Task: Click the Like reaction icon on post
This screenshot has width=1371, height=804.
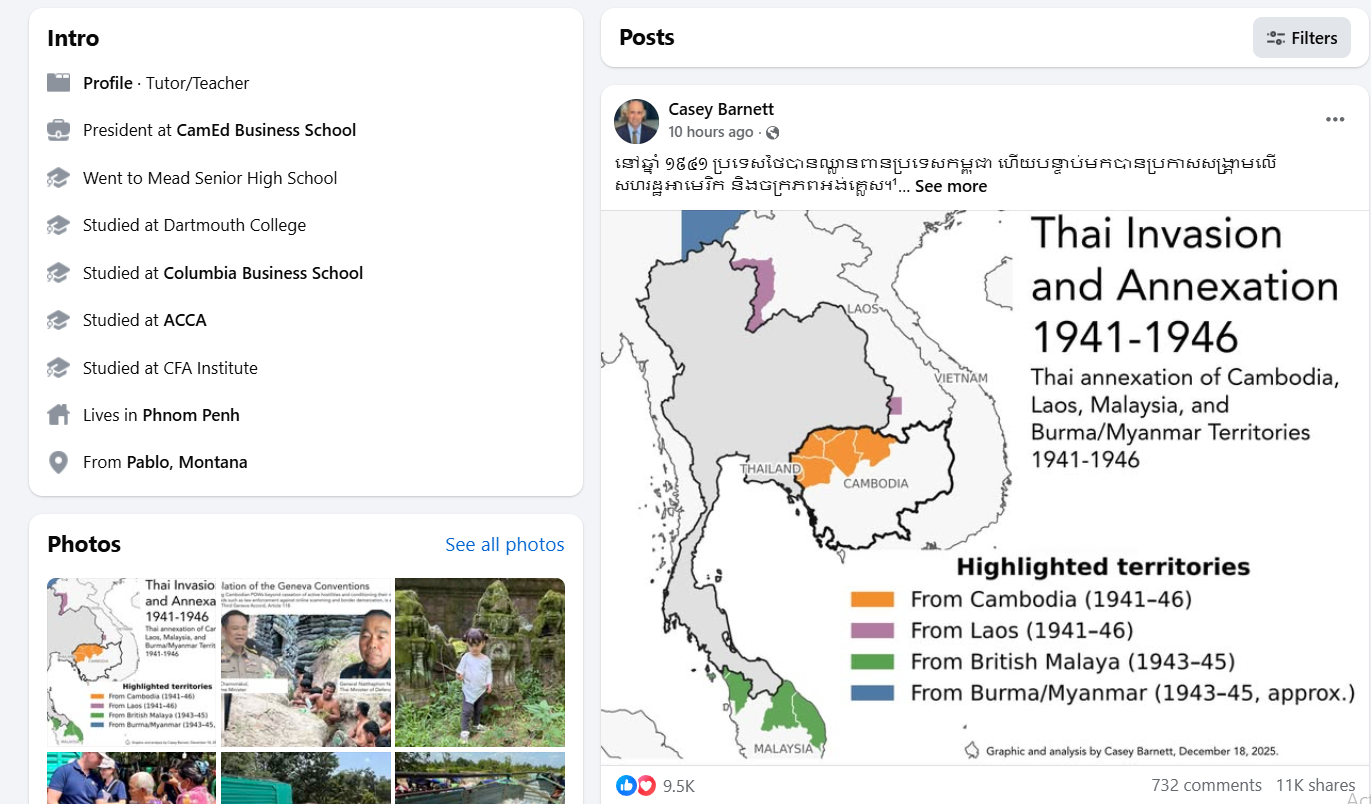Action: 627,786
